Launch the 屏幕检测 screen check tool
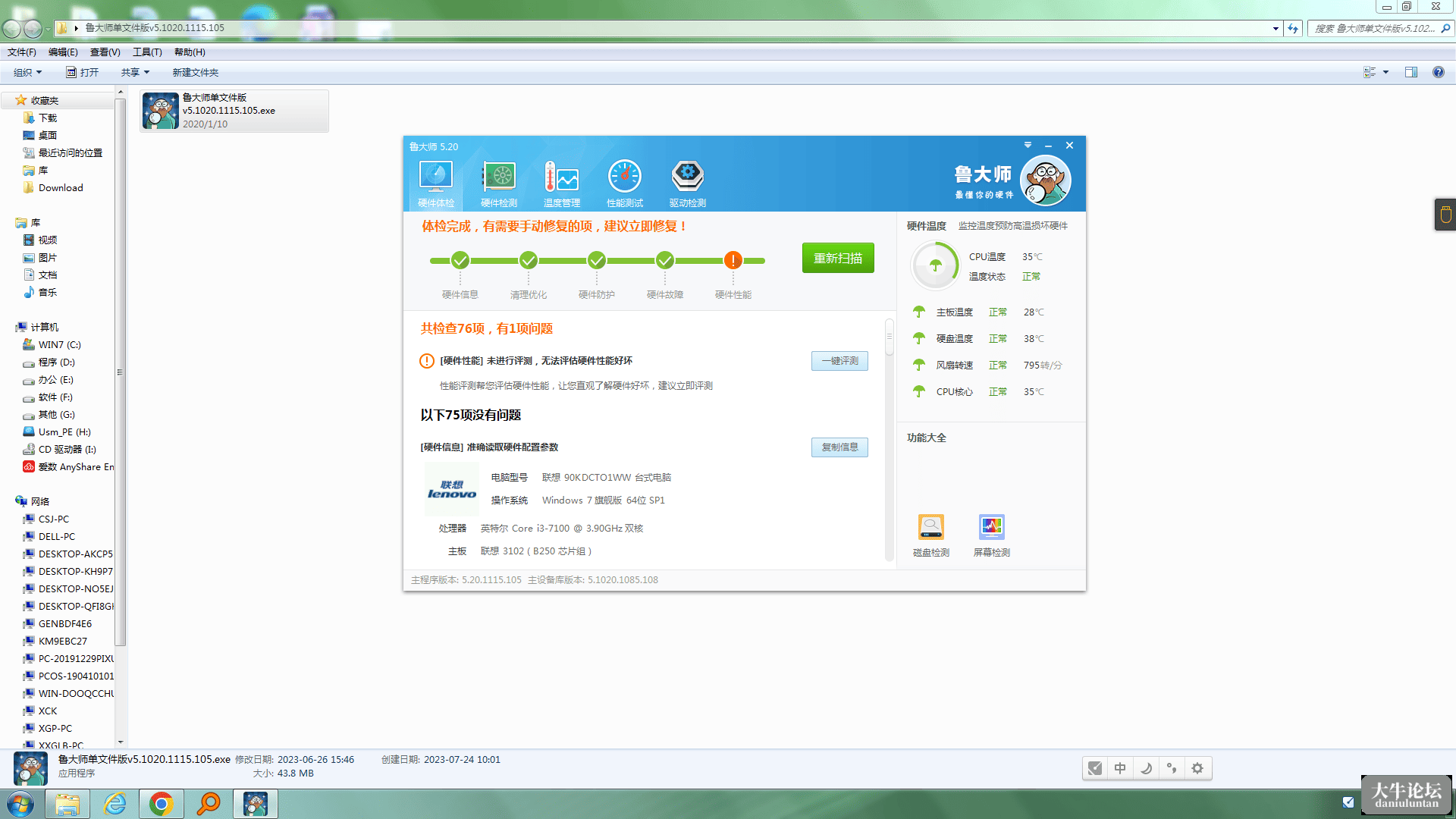Screen dimensions: 1456x819 click(992, 535)
